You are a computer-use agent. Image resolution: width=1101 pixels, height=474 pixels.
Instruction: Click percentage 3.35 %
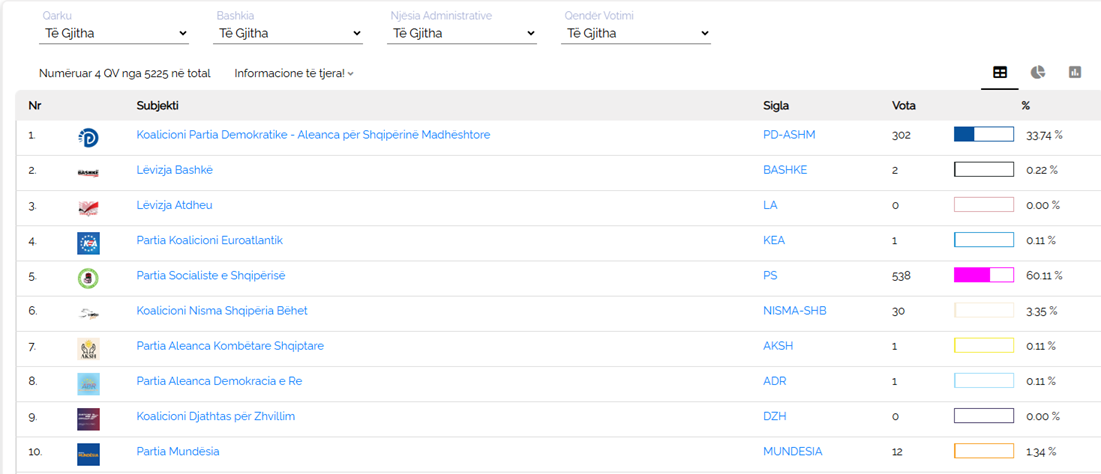1041,311
